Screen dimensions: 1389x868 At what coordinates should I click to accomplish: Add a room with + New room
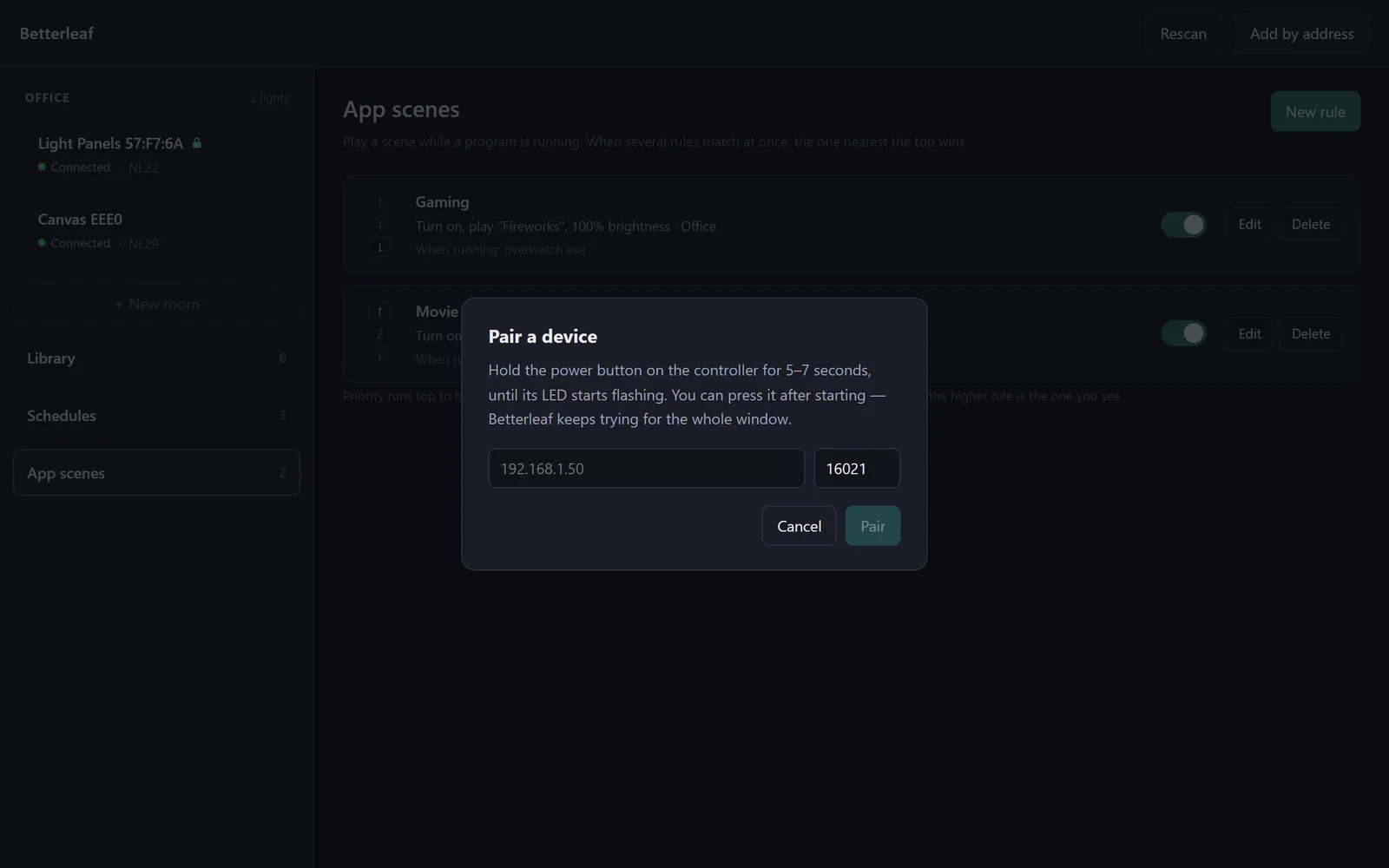coord(156,304)
